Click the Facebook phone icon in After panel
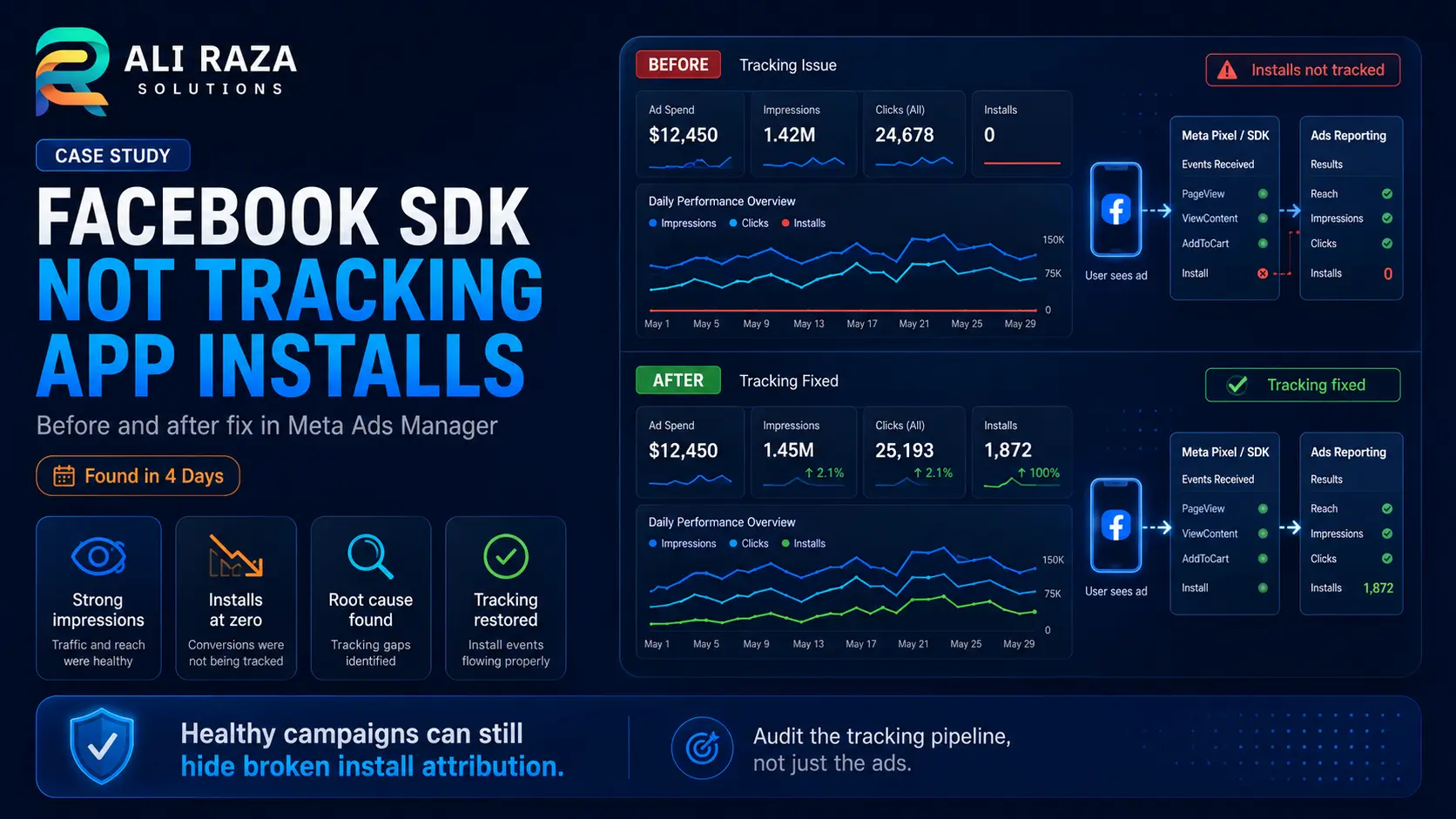This screenshot has width=1456, height=819. (1116, 526)
